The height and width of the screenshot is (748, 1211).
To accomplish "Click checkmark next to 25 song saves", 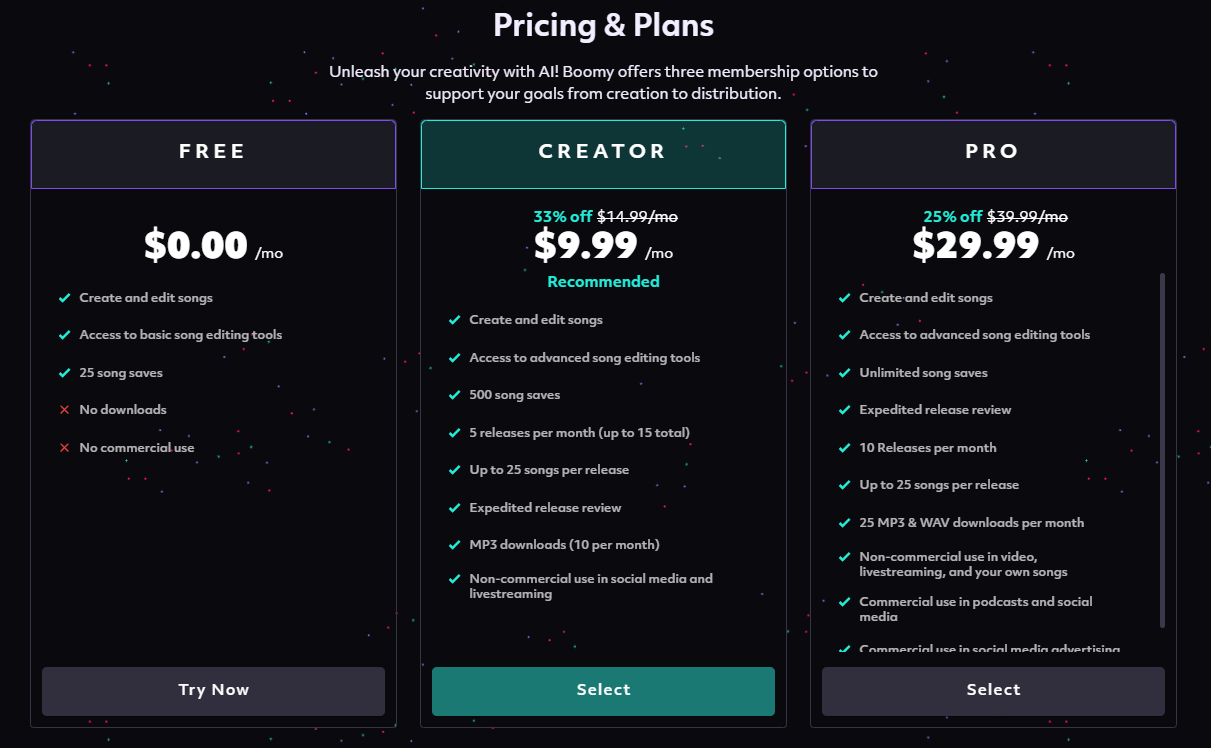I will (x=64, y=373).
